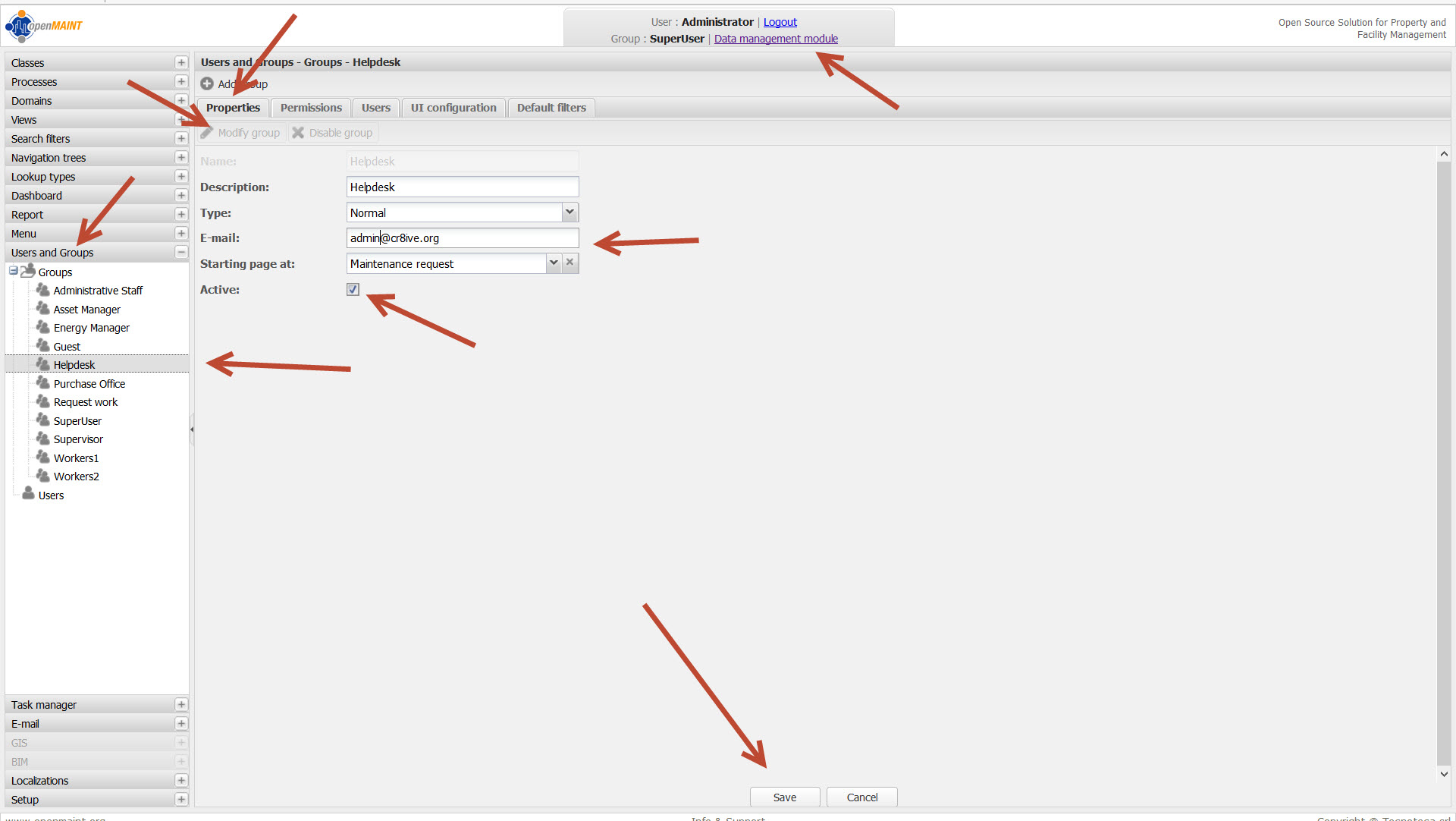This screenshot has height=821, width=1456.
Task: Collapse the Users and Groups accordion panel
Action: [x=181, y=252]
